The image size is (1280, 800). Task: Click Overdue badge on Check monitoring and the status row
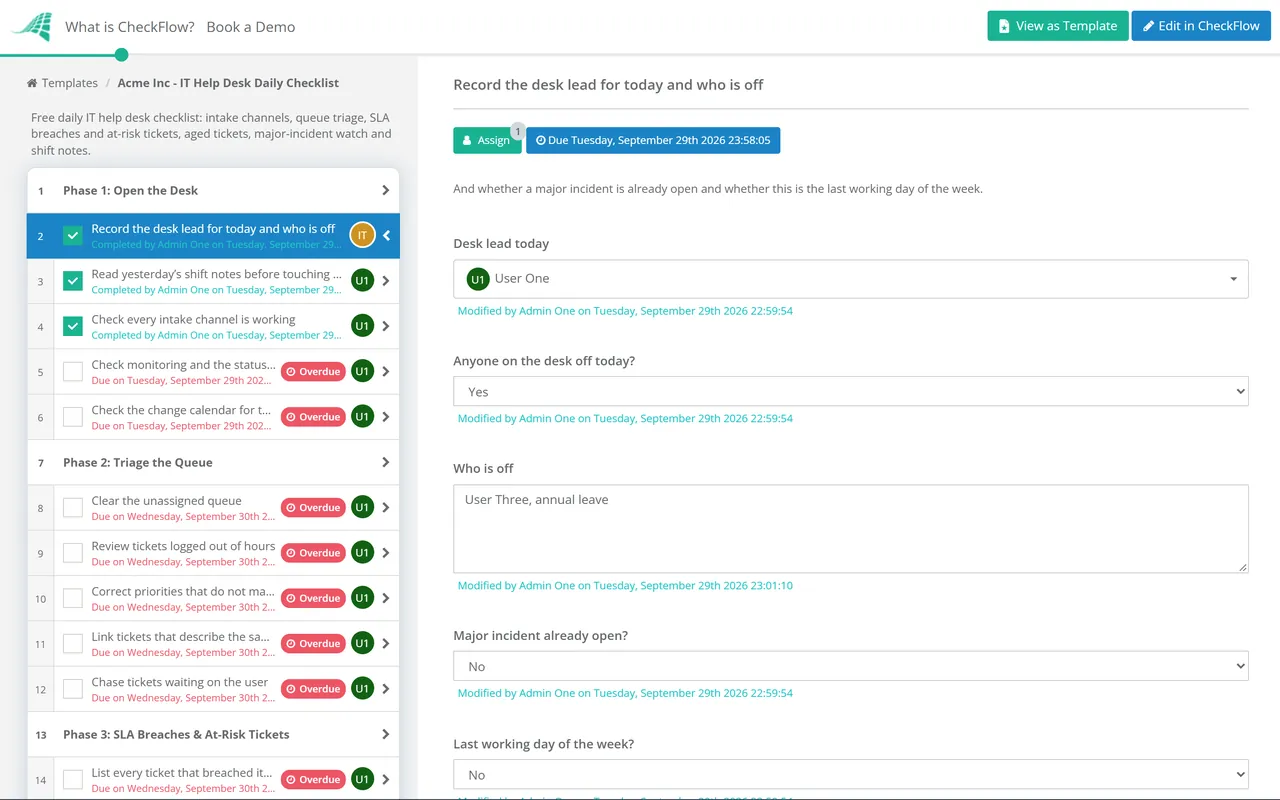(x=313, y=371)
